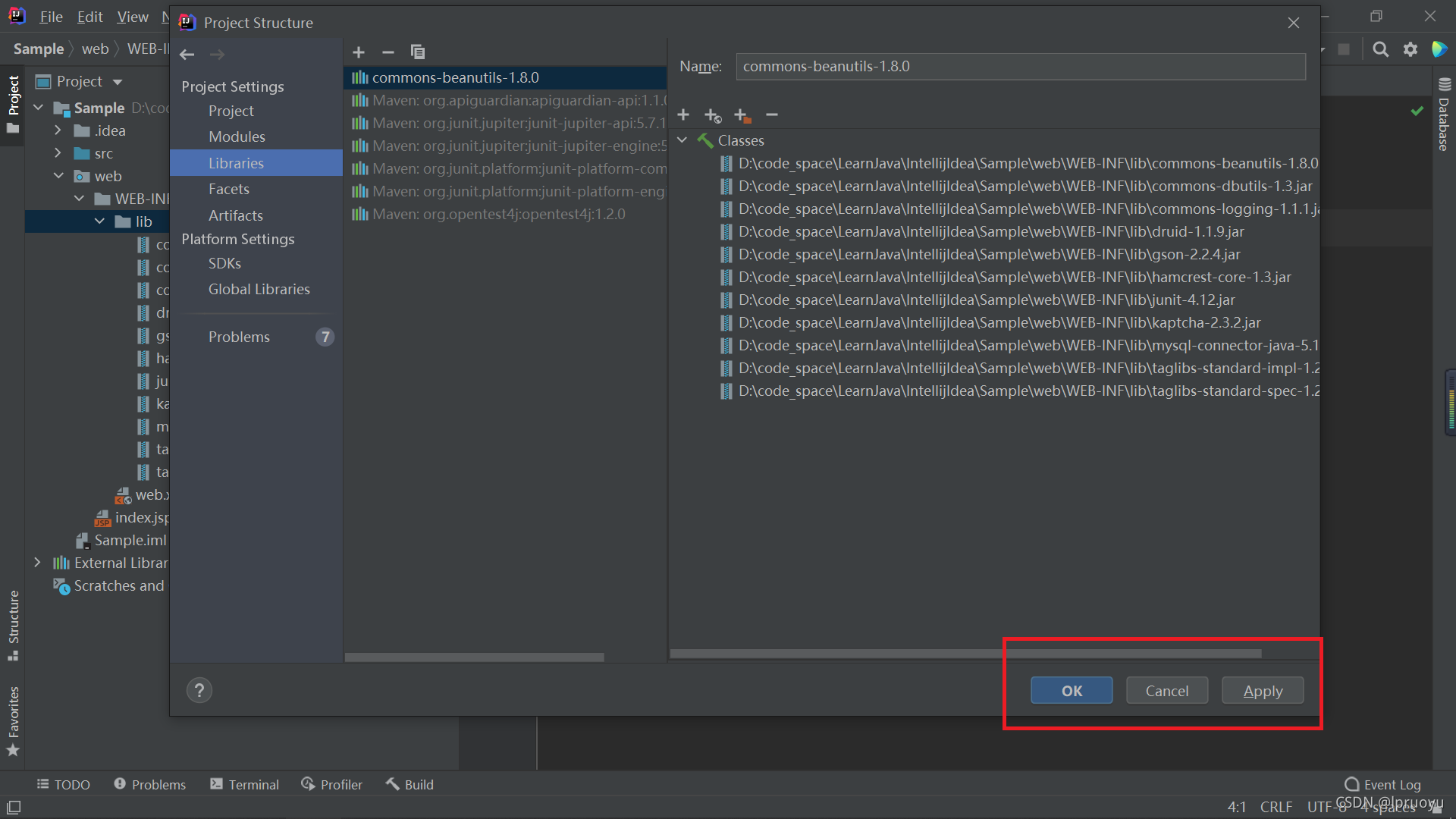
Task: Open the Event Log
Action: click(x=1382, y=784)
